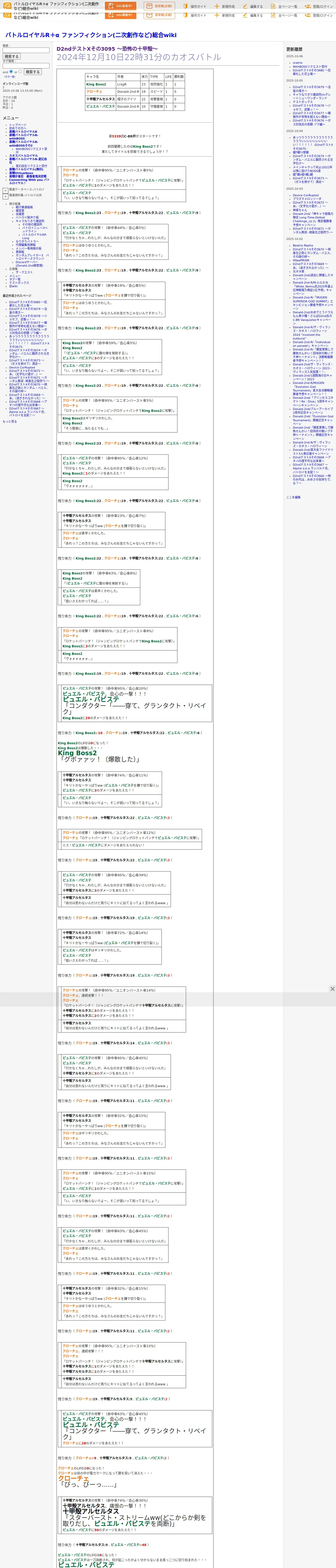Click the 検索する button under the keyword field
The height and width of the screenshot is (1568, 336).
pos(12,57)
